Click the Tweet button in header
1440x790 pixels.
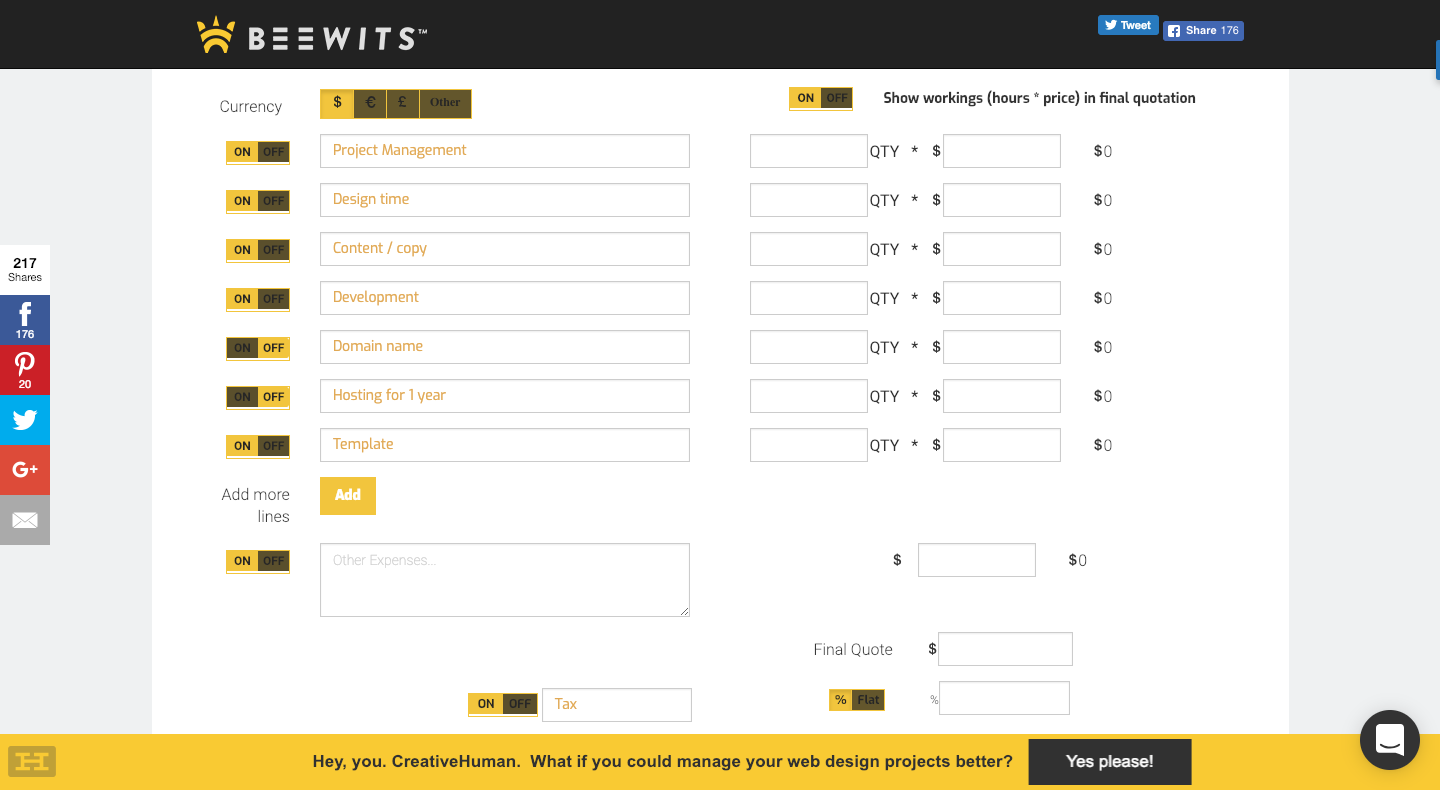pyautogui.click(x=1128, y=26)
